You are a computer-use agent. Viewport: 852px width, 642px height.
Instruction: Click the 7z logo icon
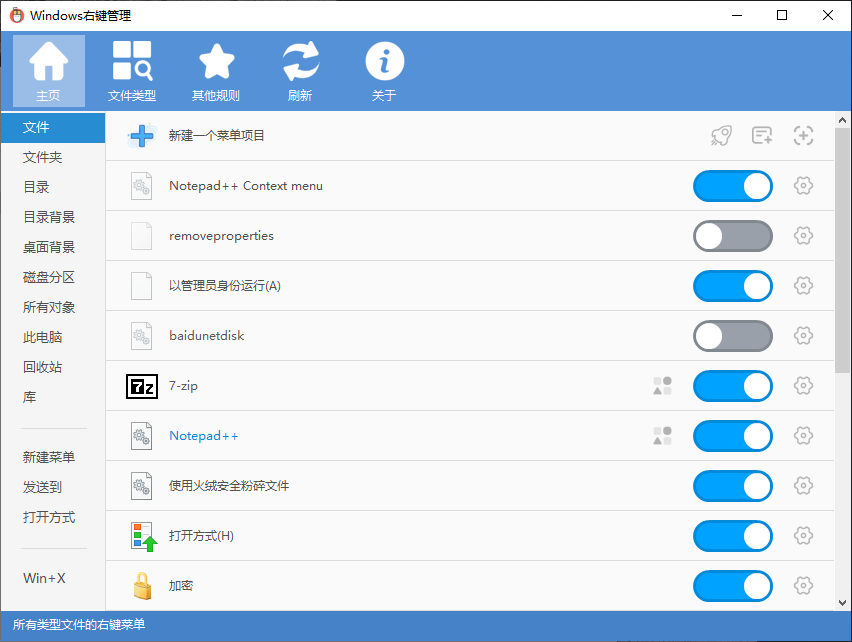coord(142,386)
